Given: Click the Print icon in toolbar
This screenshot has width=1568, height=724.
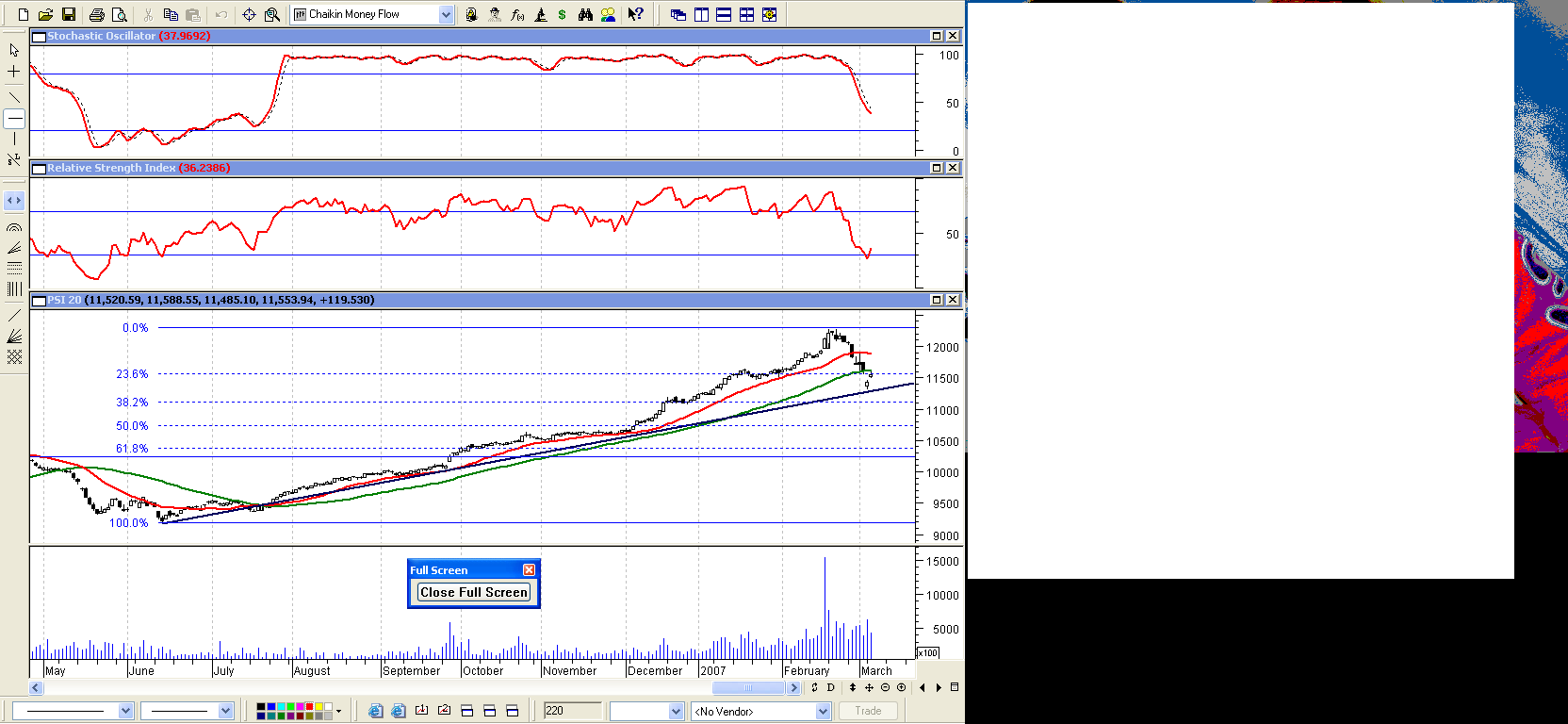Looking at the screenshot, I should pos(96,14).
